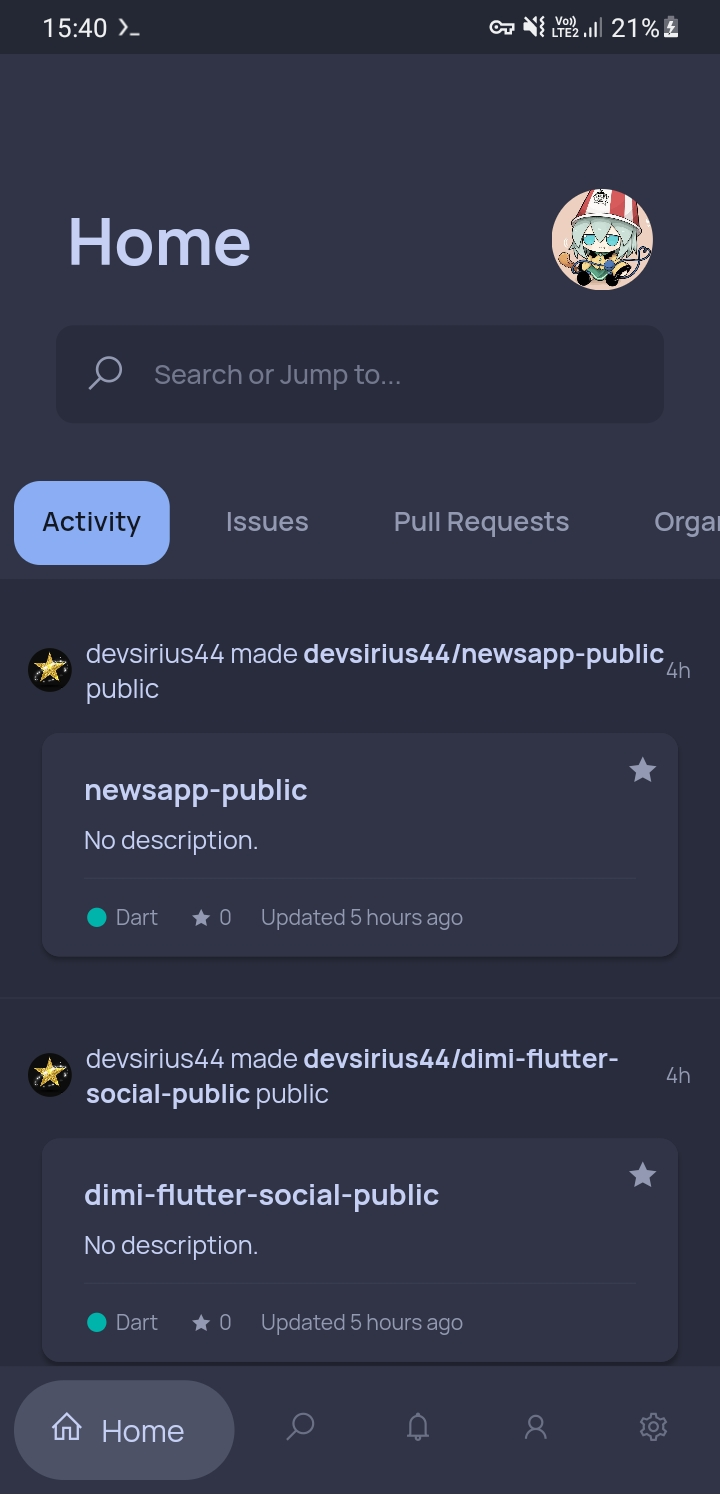Open Search from bottom navigation

coord(300,1427)
